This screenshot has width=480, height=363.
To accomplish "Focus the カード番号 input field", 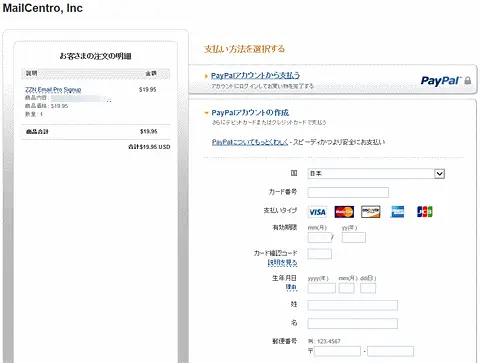I will (x=348, y=192).
